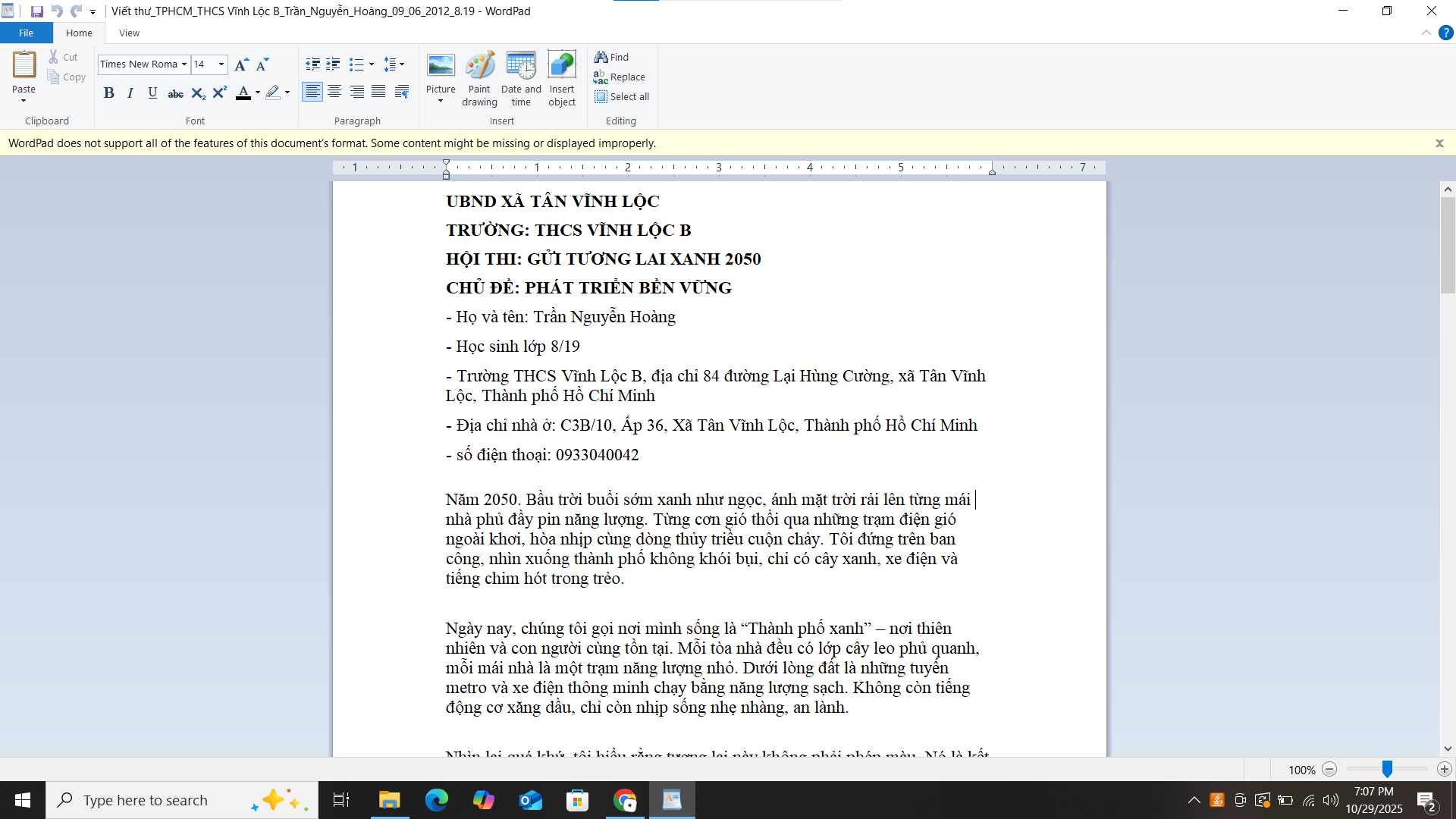Open the File menu
This screenshot has width=1456, height=819.
26,33
